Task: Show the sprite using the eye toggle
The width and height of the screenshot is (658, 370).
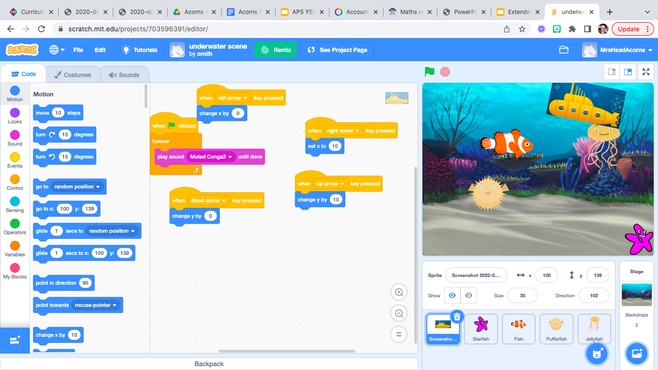Action: click(452, 295)
